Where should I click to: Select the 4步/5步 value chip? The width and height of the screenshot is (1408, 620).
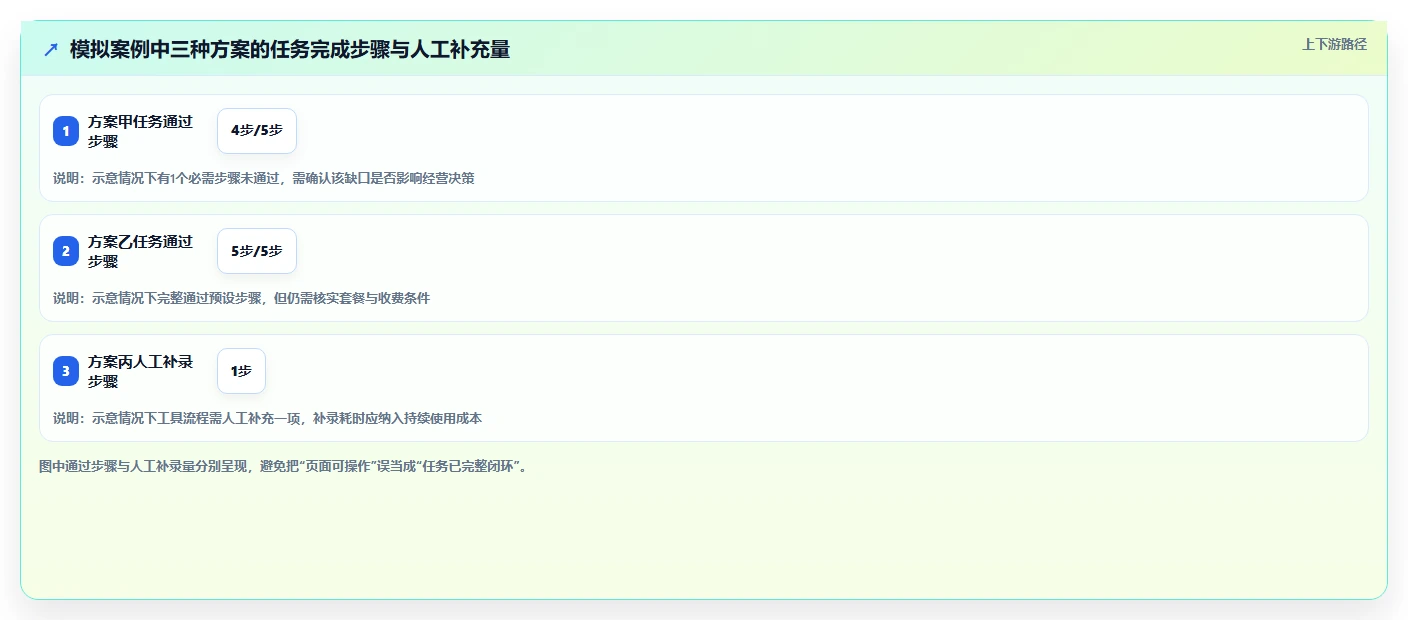[257, 131]
